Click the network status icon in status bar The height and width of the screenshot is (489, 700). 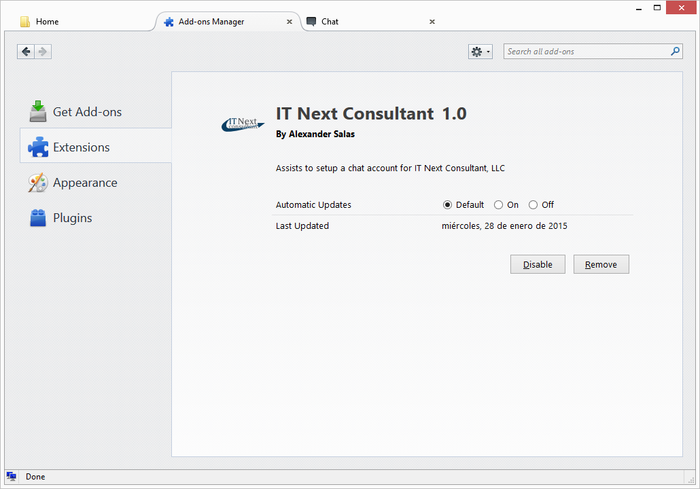tap(12, 476)
